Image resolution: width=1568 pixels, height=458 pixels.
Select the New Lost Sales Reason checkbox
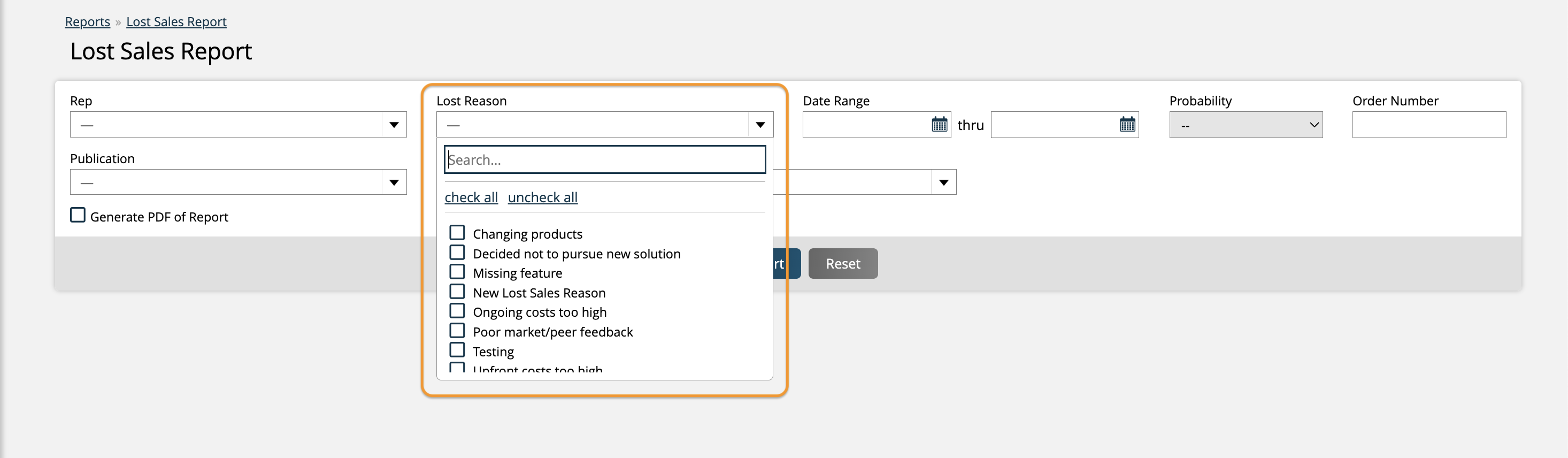(457, 292)
